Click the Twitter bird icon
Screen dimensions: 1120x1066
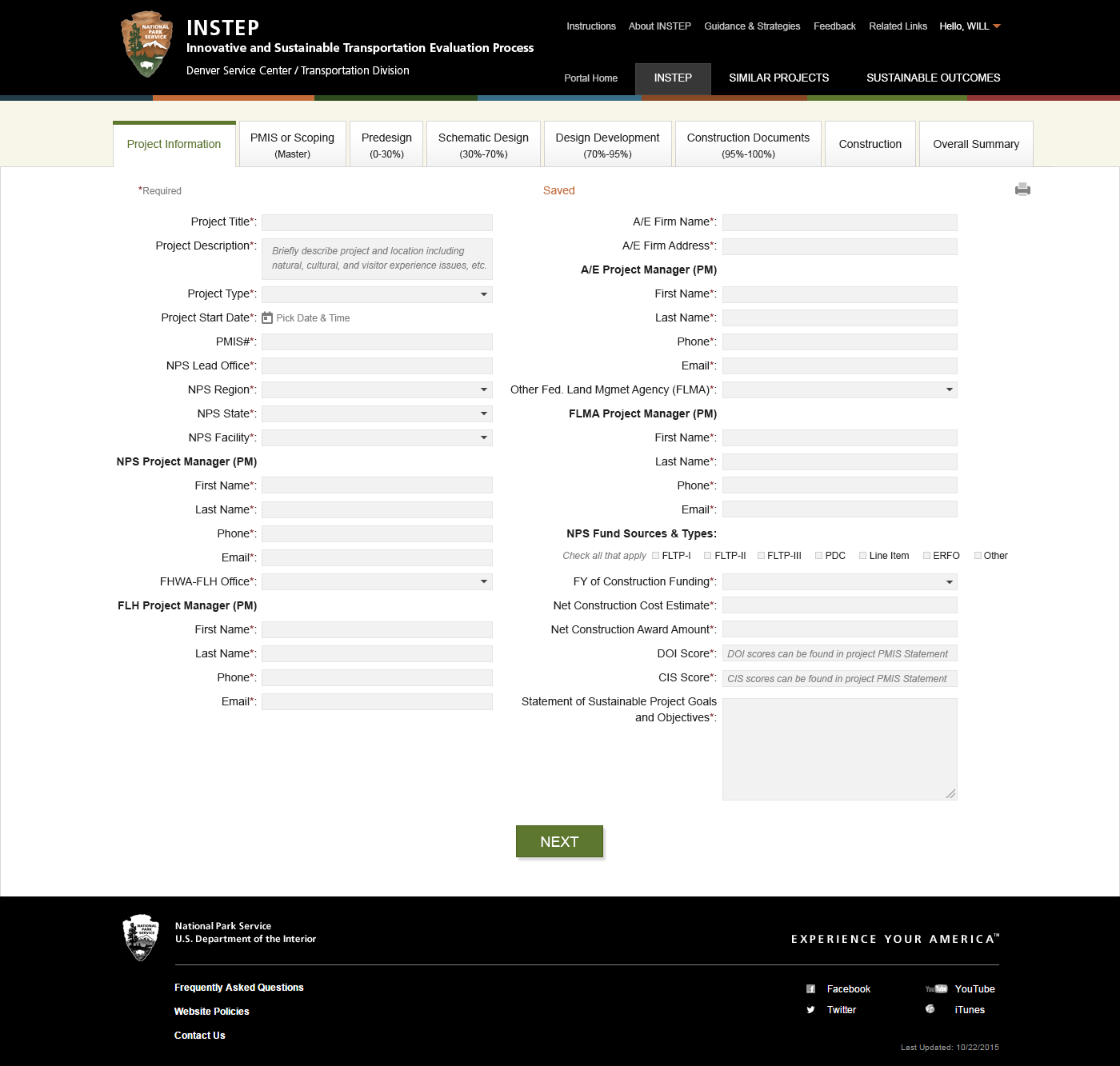(810, 1009)
